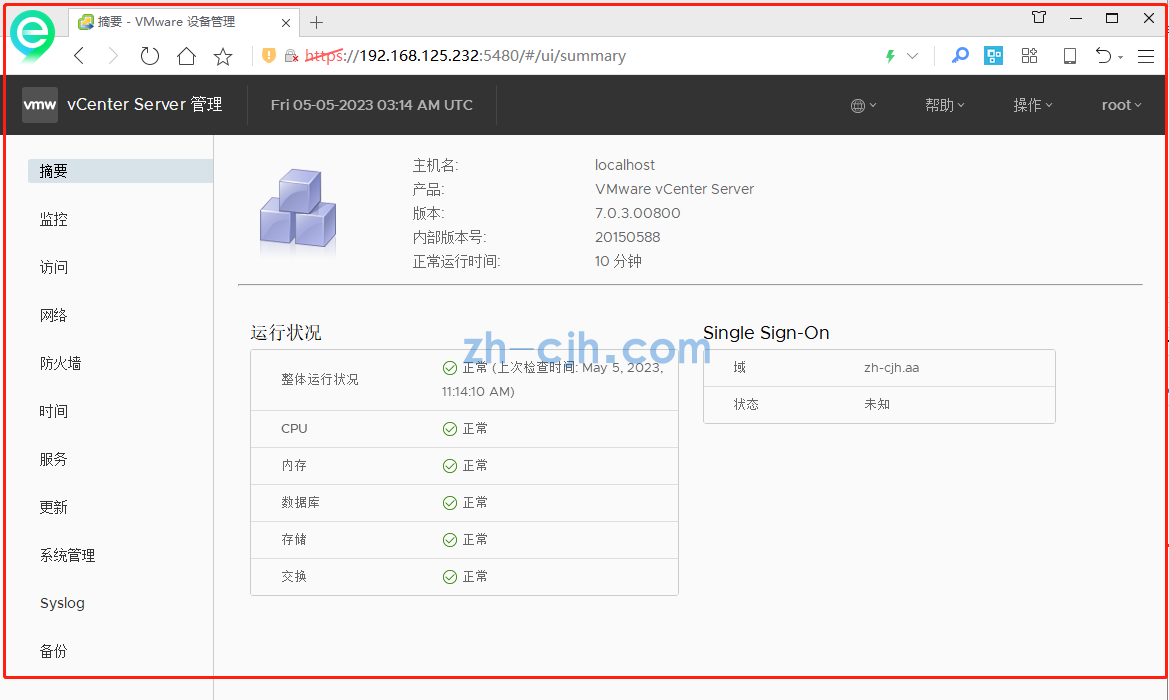
Task: Close the VMware 设备管理 tab
Action: pos(286,23)
